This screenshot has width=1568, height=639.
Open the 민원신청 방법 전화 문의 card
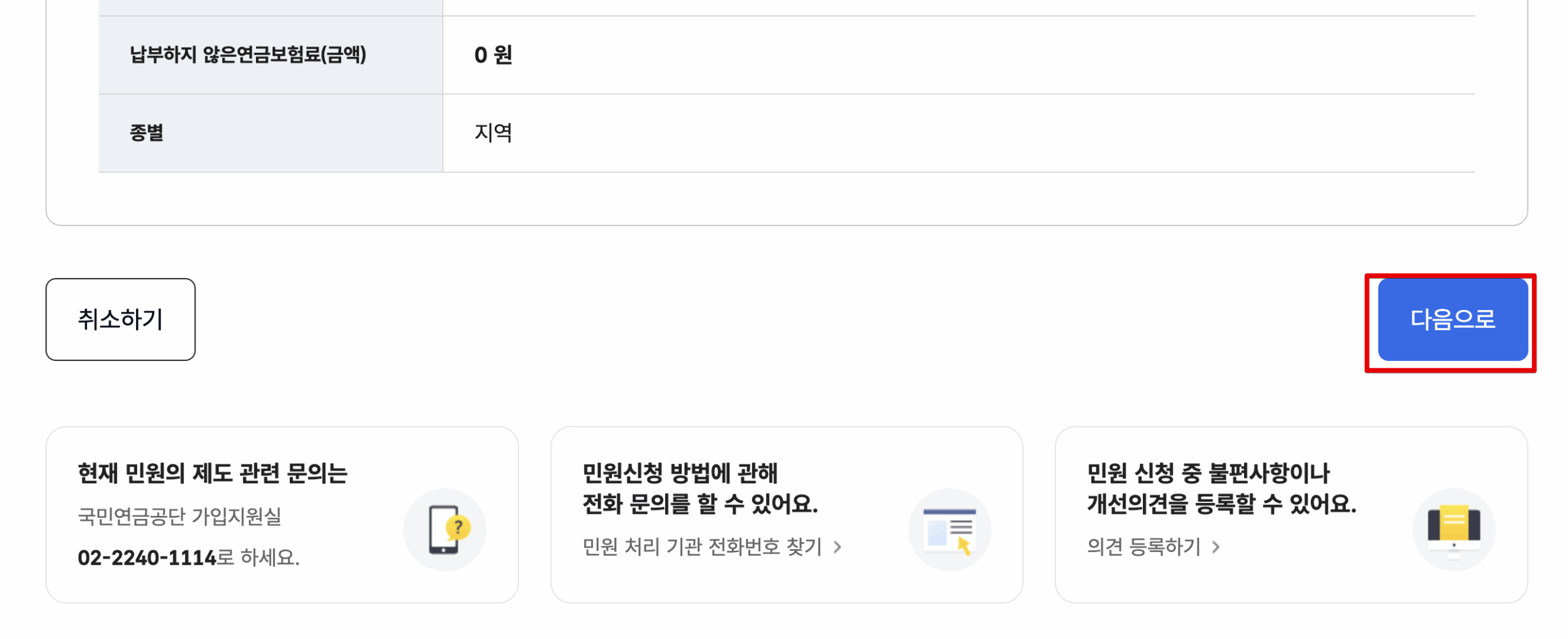point(787,515)
